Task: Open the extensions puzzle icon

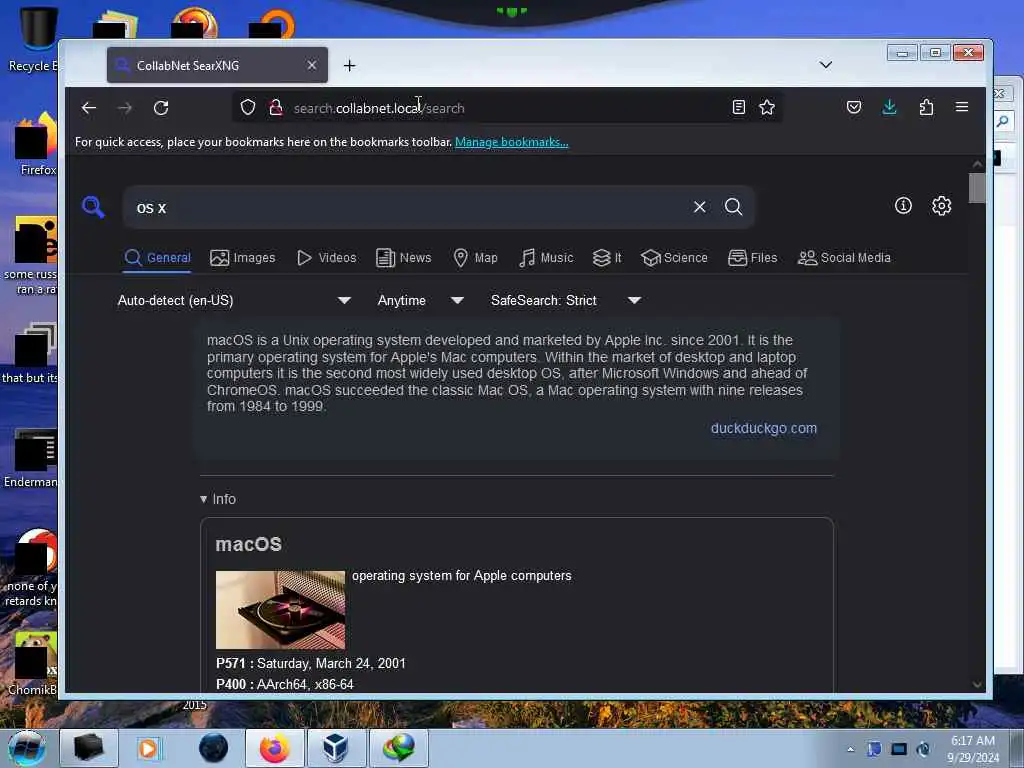Action: coord(926,107)
